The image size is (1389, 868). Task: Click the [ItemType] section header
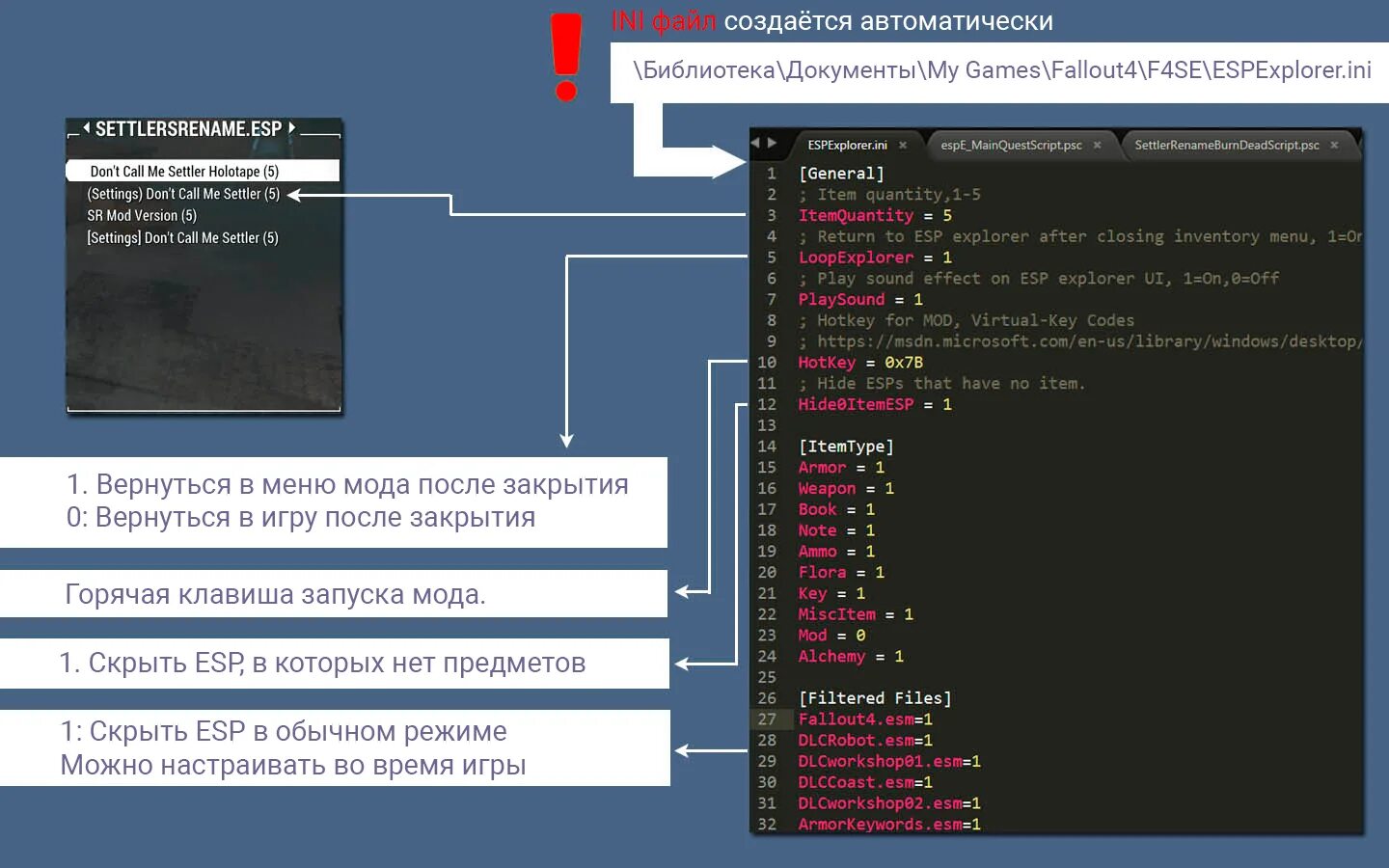pyautogui.click(x=846, y=447)
